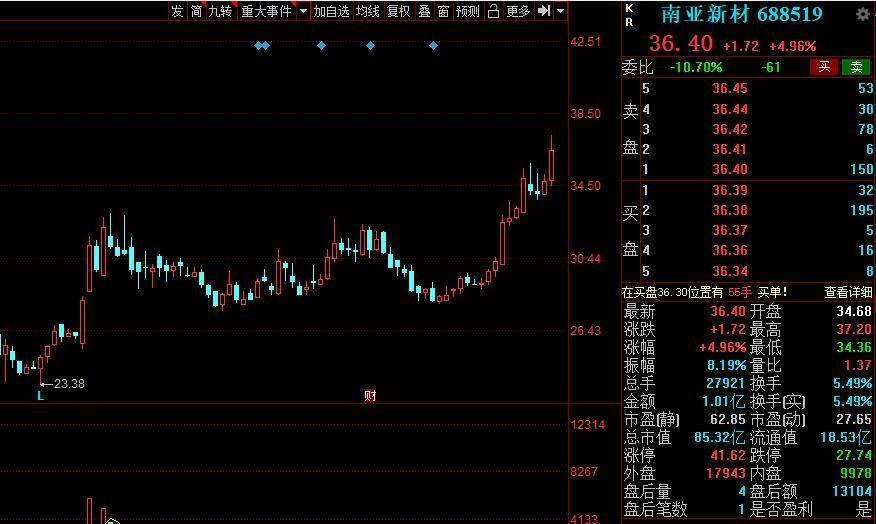The height and width of the screenshot is (524, 876).
Task: Toggle the chart lock icon
Action: coord(493,11)
